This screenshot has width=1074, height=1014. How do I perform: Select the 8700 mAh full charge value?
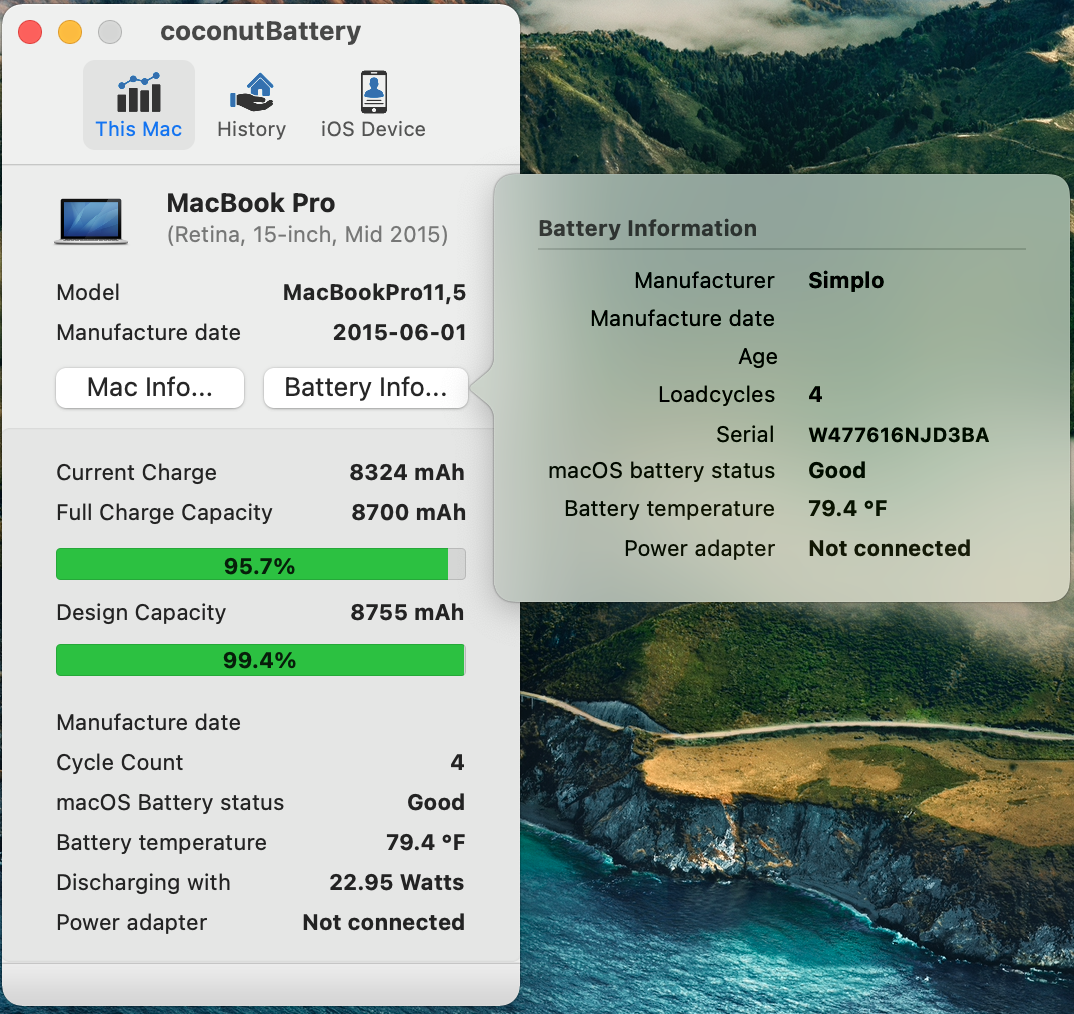408,512
